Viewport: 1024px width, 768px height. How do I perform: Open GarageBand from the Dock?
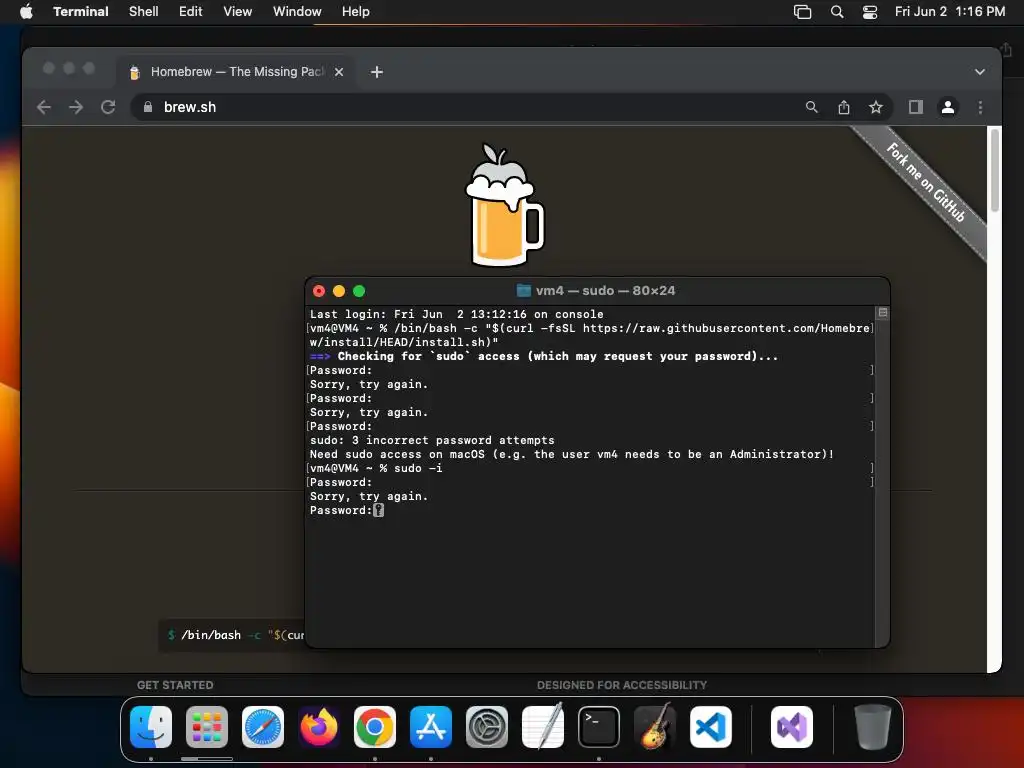[655, 726]
